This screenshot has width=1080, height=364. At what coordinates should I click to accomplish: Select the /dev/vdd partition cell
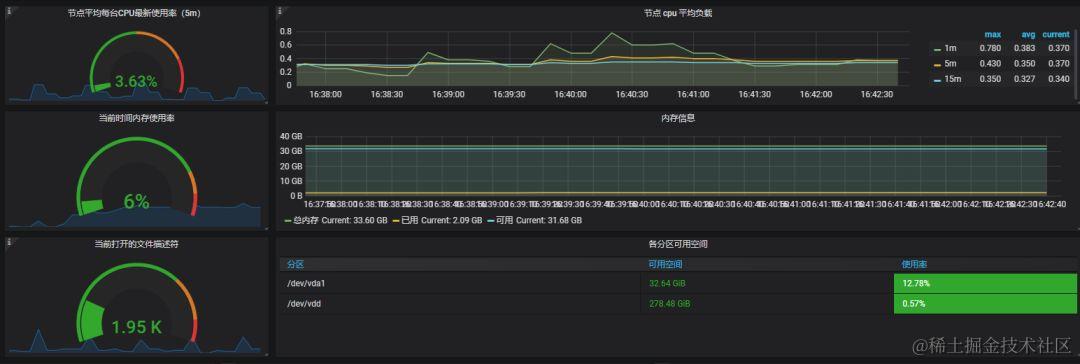click(x=460, y=303)
